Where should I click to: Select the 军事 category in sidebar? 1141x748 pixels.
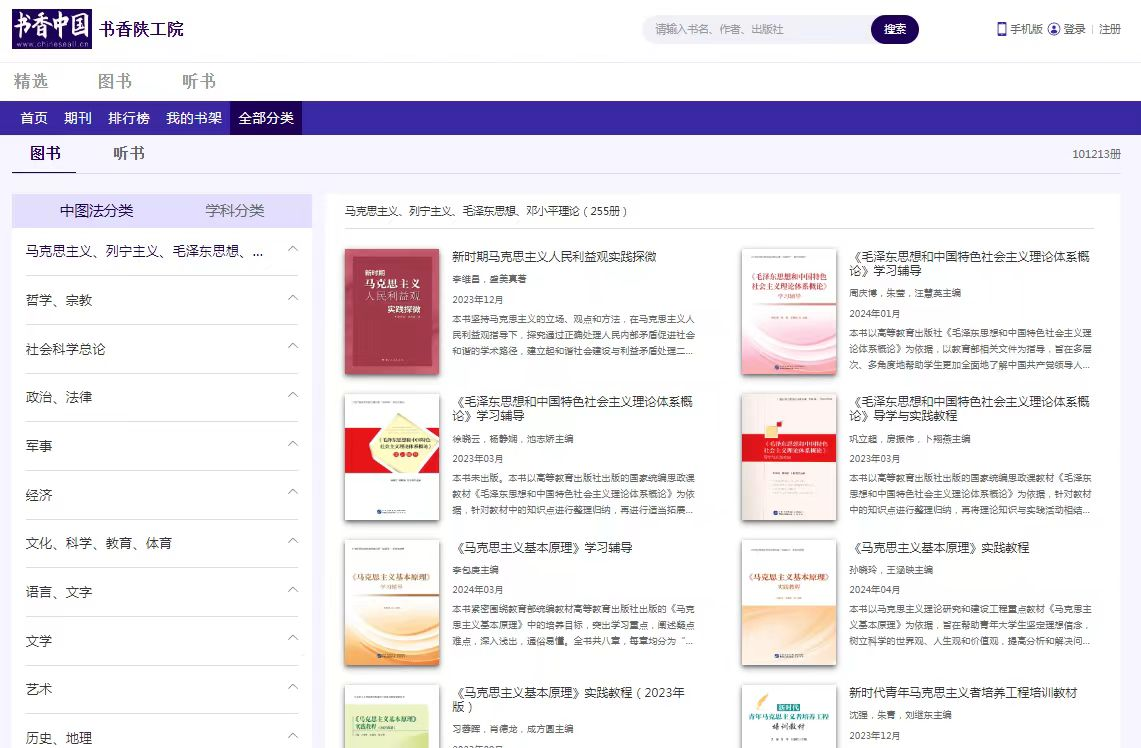(39, 446)
